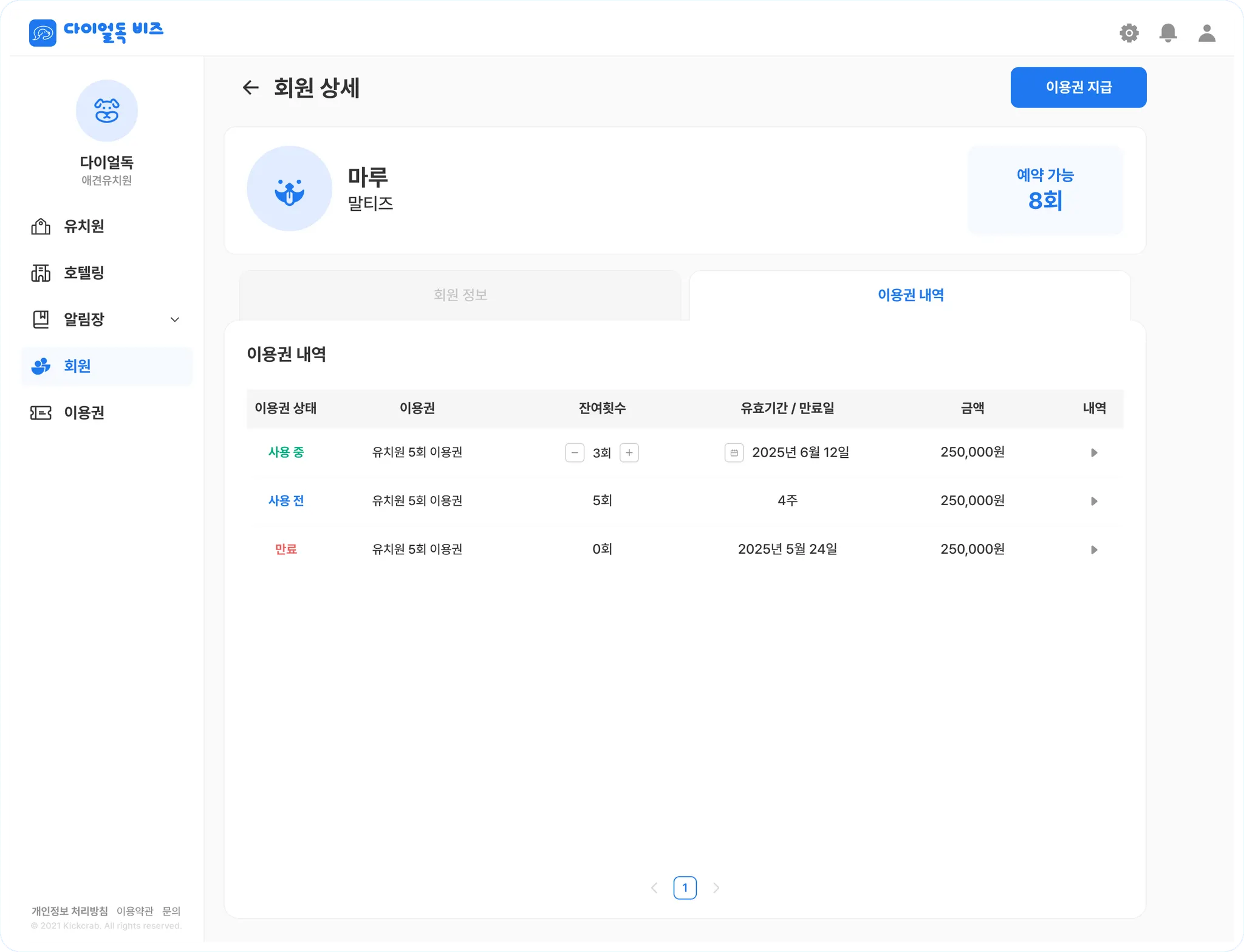Image resolution: width=1244 pixels, height=952 pixels.
Task: Open the calendar icon beside 2025년 6월 12일
Action: [x=734, y=453]
